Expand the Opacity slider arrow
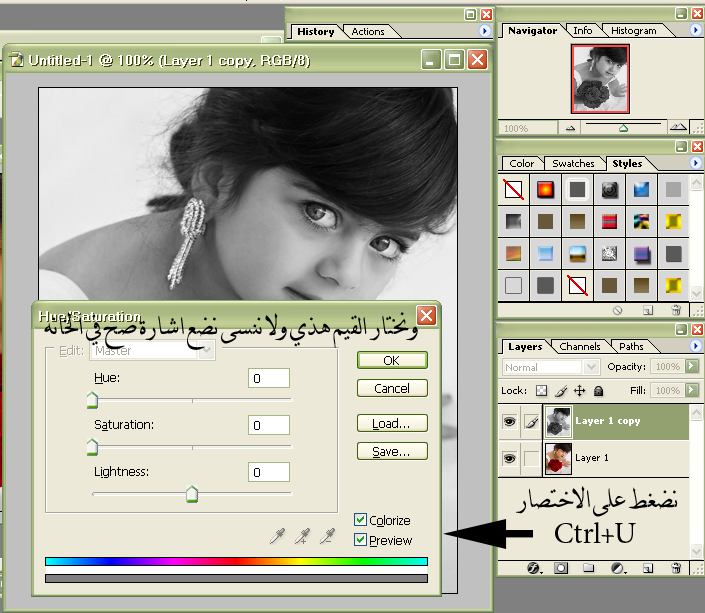705x613 pixels. [x=690, y=367]
